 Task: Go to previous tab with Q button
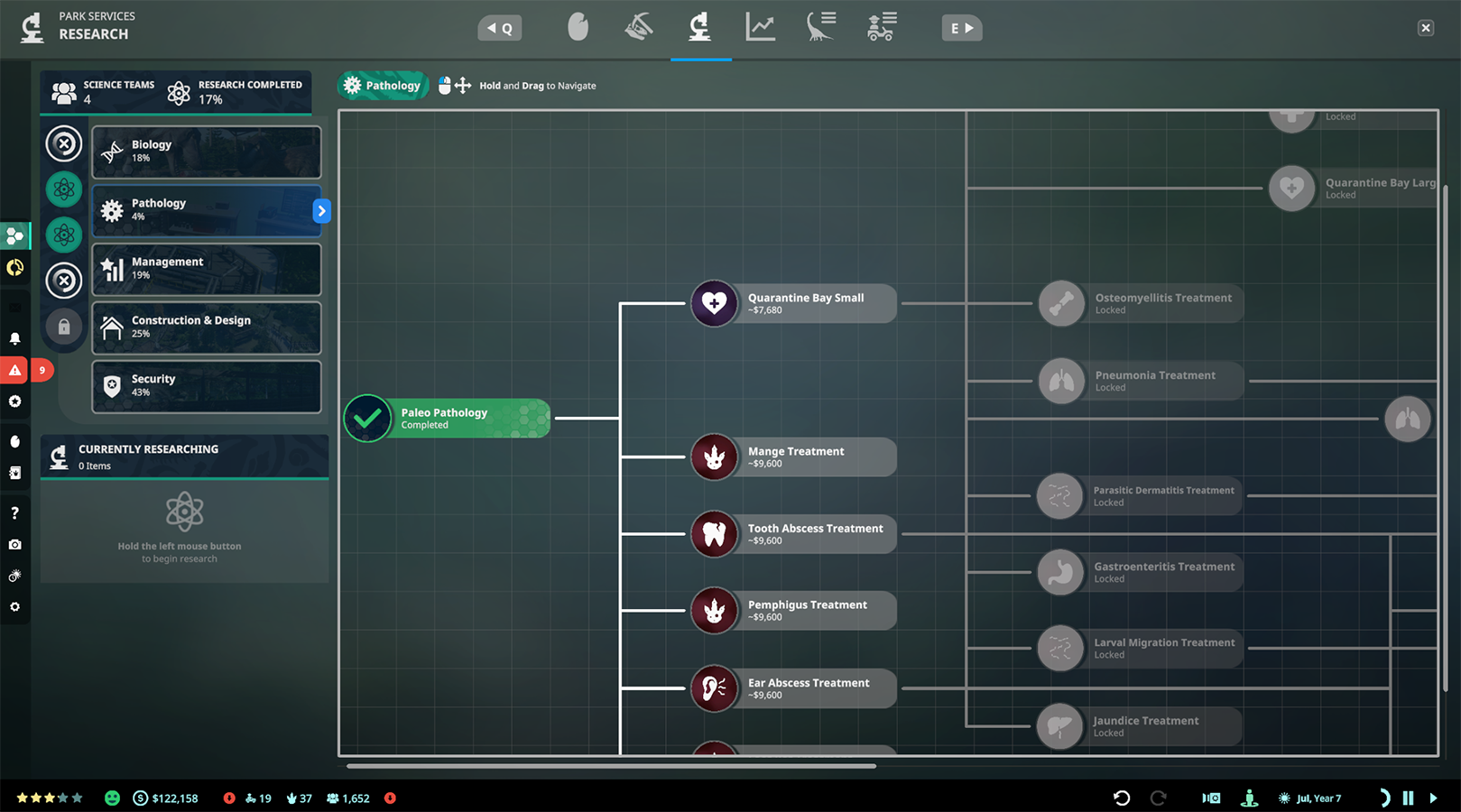coord(500,28)
